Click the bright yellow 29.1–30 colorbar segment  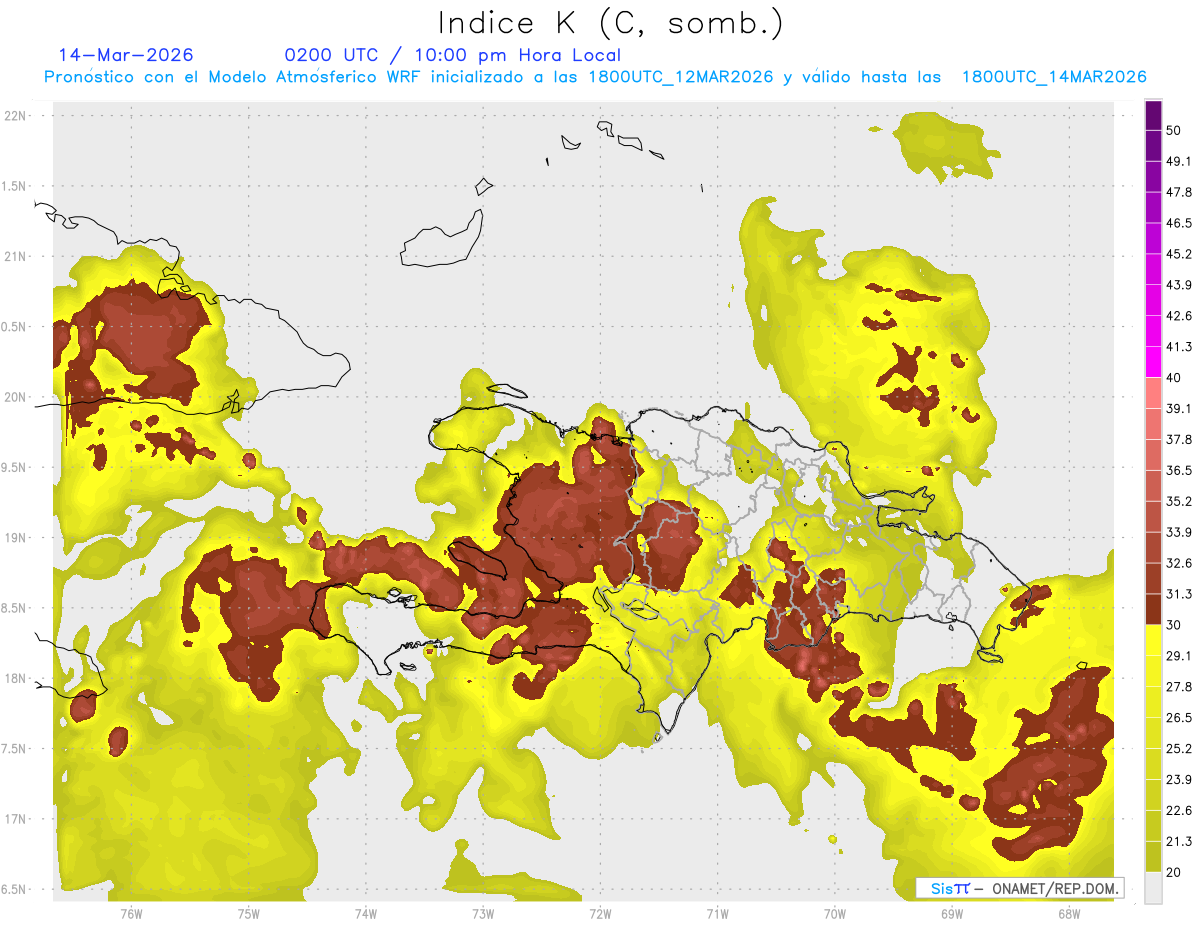click(x=1153, y=640)
